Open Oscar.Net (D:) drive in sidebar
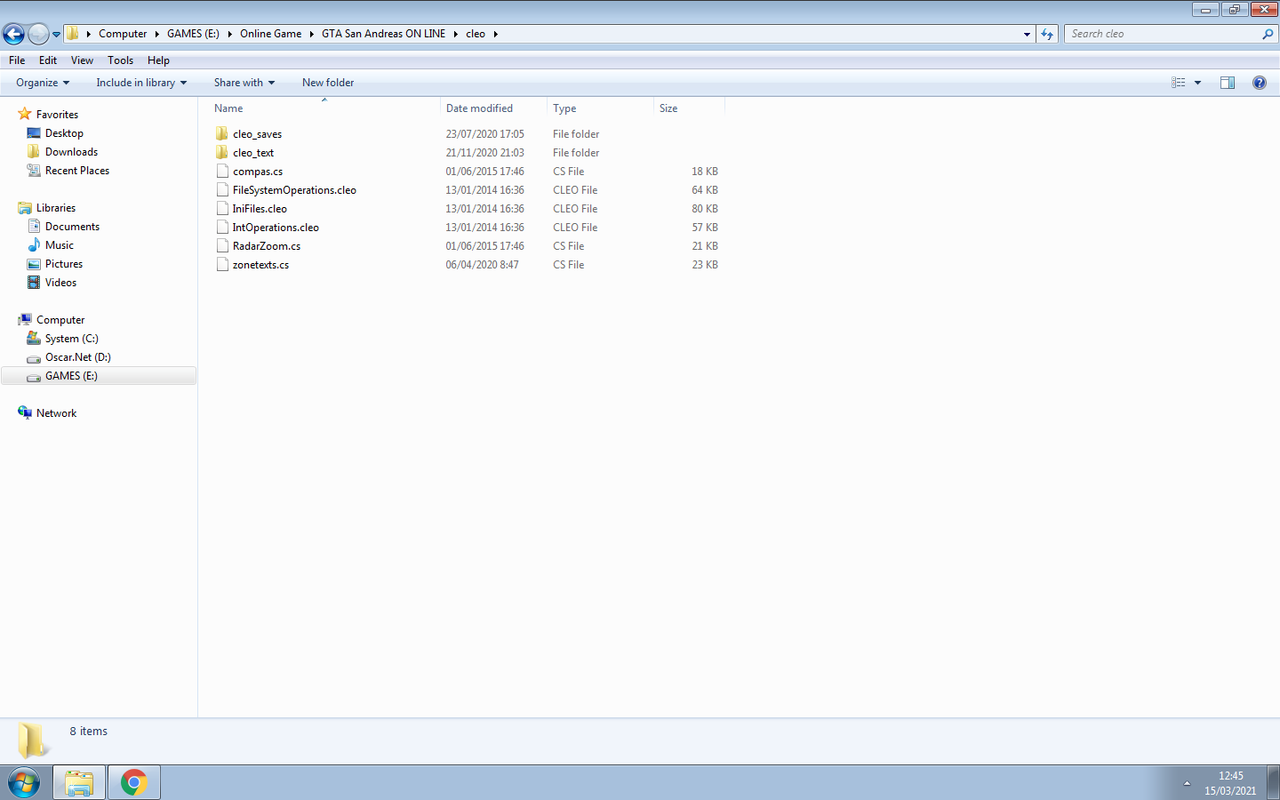The image size is (1280, 800). coord(77,357)
